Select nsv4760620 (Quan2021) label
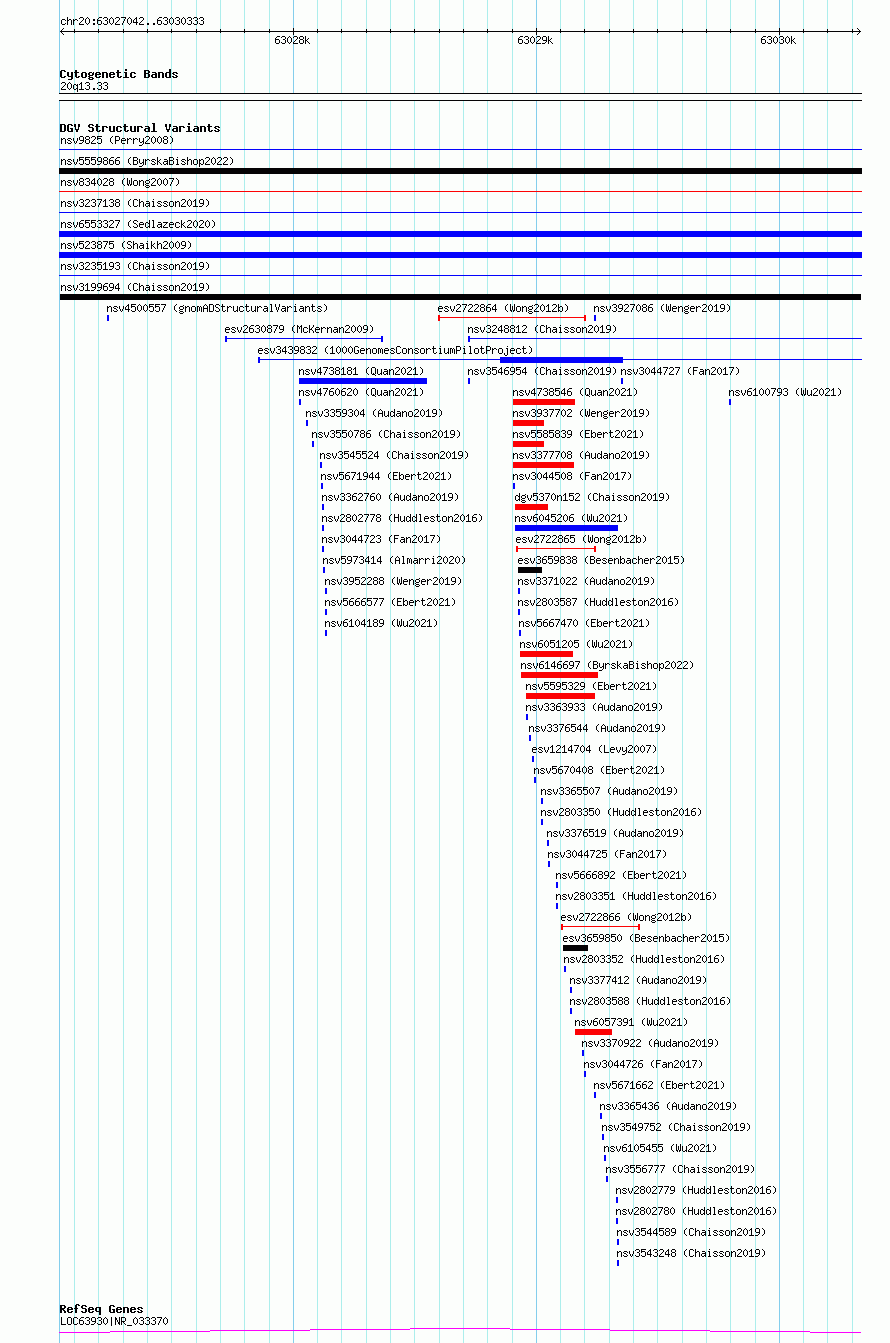Viewport: 890px width, 1343px height. pos(361,392)
